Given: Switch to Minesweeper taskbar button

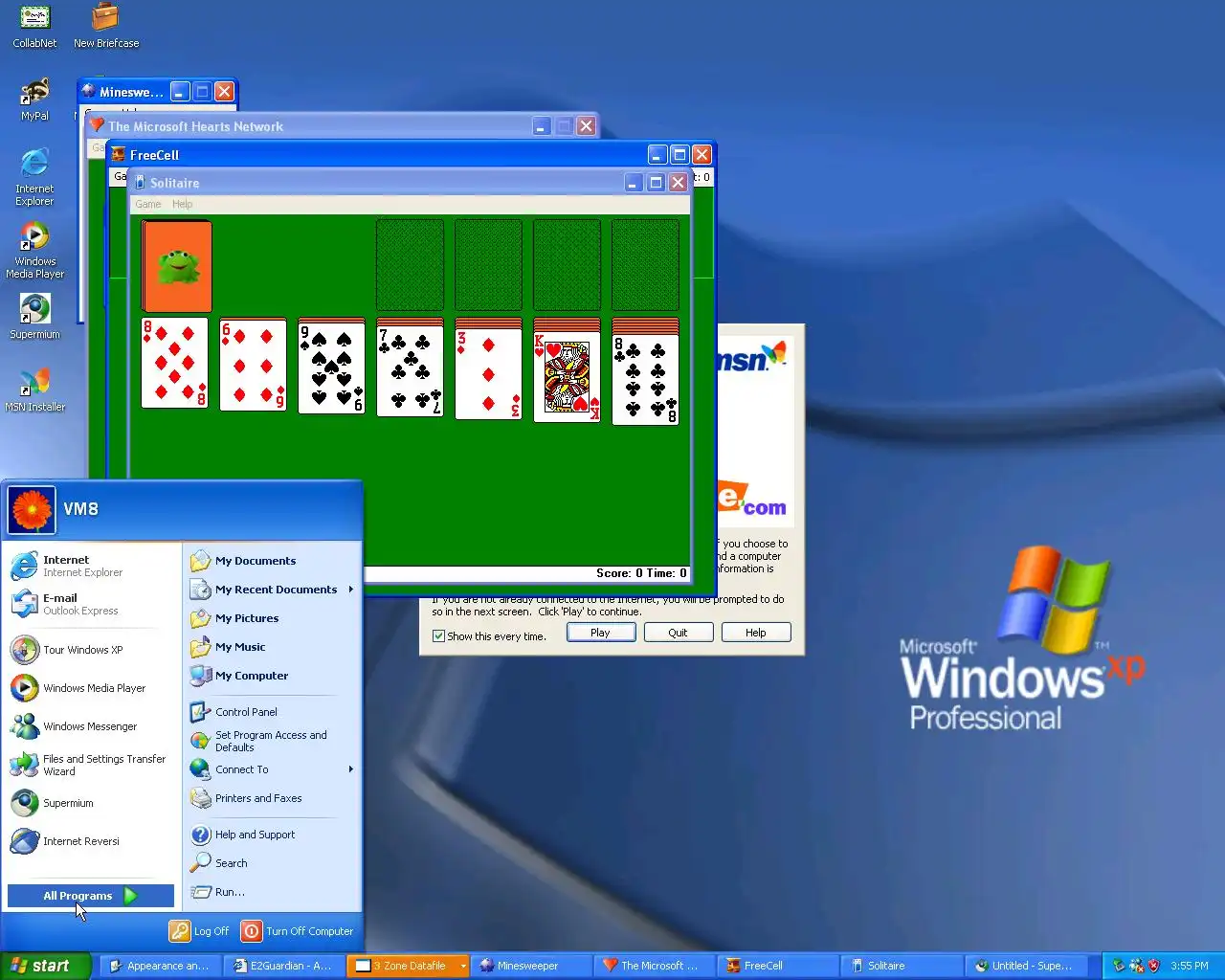Looking at the screenshot, I should pos(531,966).
